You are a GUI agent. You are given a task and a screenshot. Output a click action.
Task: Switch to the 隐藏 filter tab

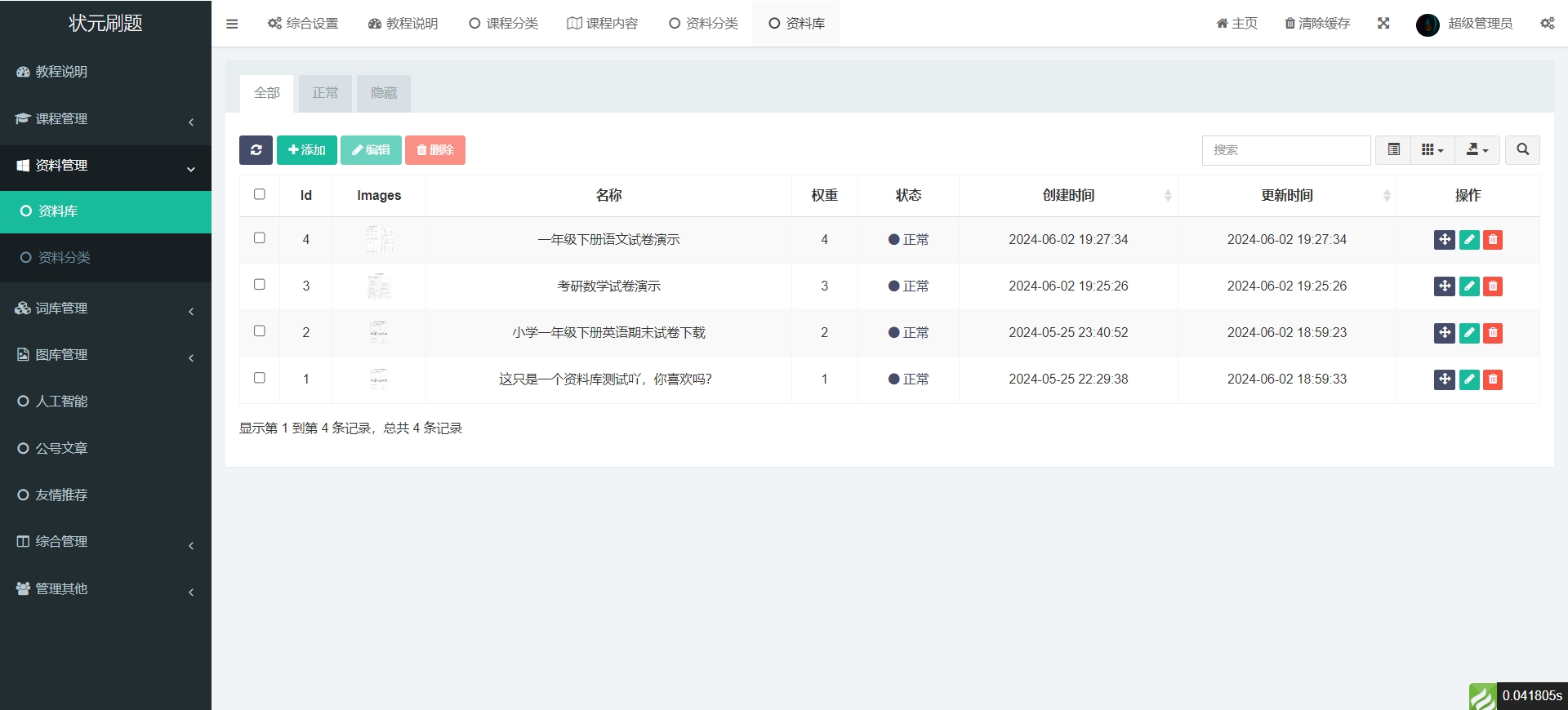tap(384, 94)
